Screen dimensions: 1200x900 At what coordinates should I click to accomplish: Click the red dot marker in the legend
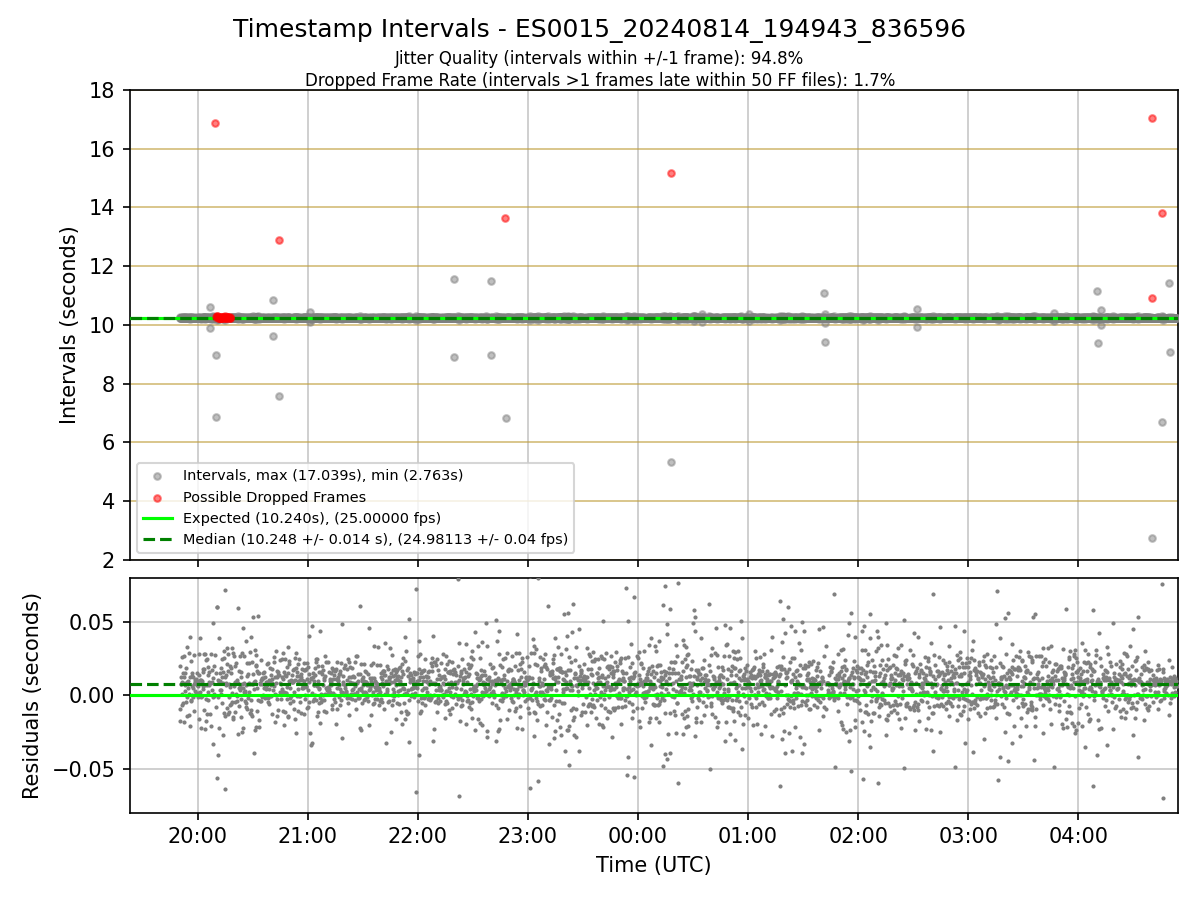coord(157,497)
